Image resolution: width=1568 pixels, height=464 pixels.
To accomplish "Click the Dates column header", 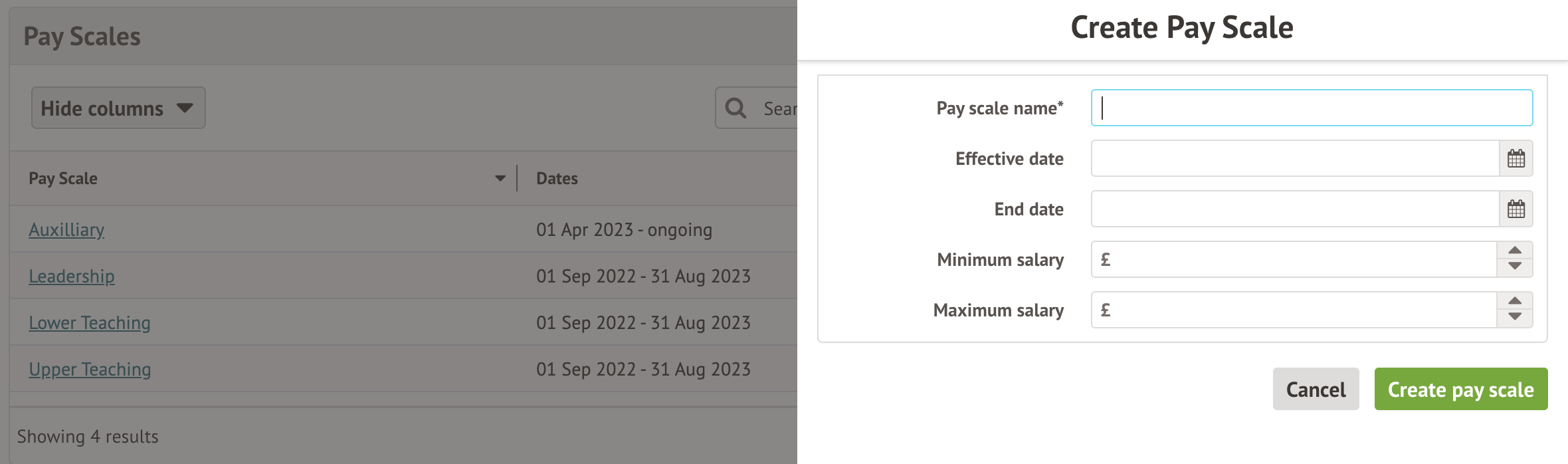I will tap(557, 178).
